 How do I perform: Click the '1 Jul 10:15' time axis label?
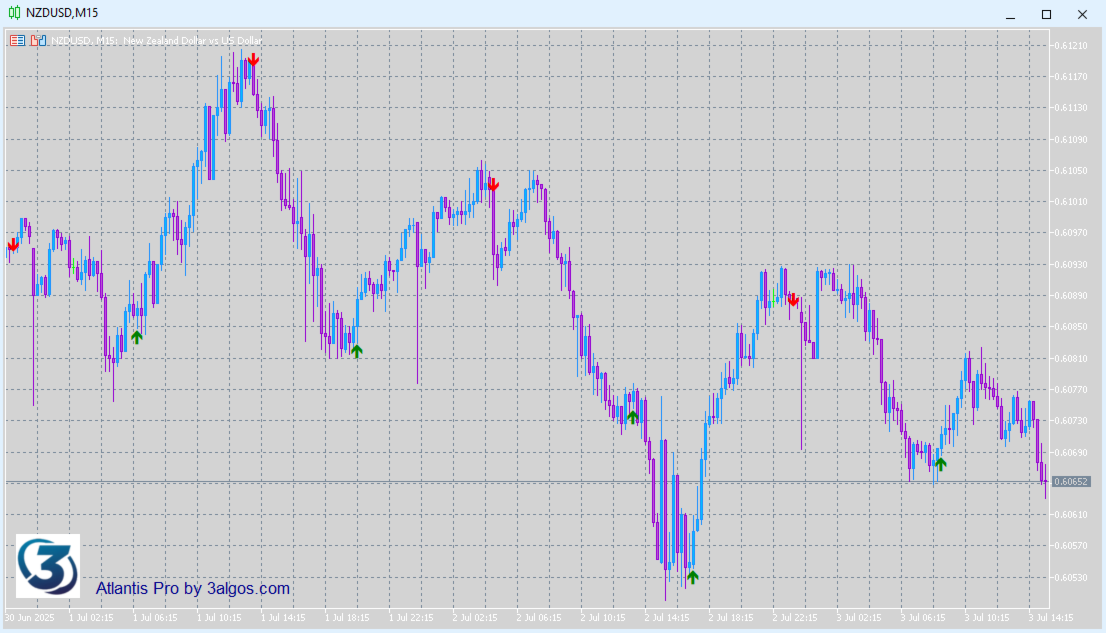(x=219, y=617)
